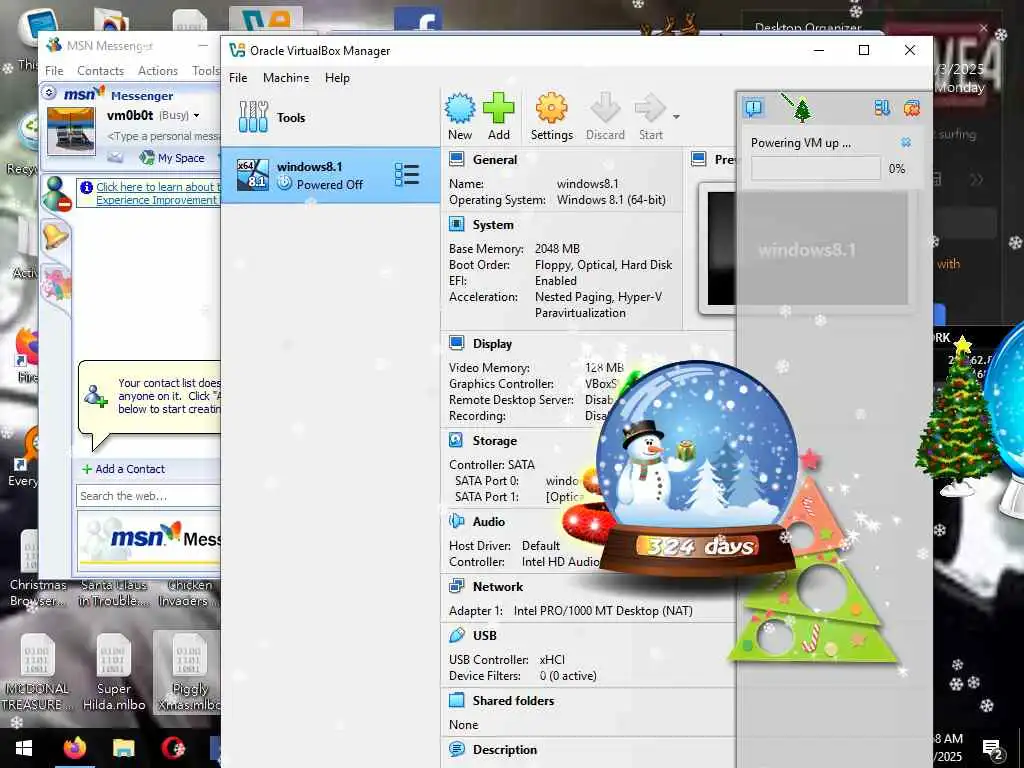Click the keep finished progresses icon
Image resolution: width=1024 pixels, height=768 pixels.
882,108
